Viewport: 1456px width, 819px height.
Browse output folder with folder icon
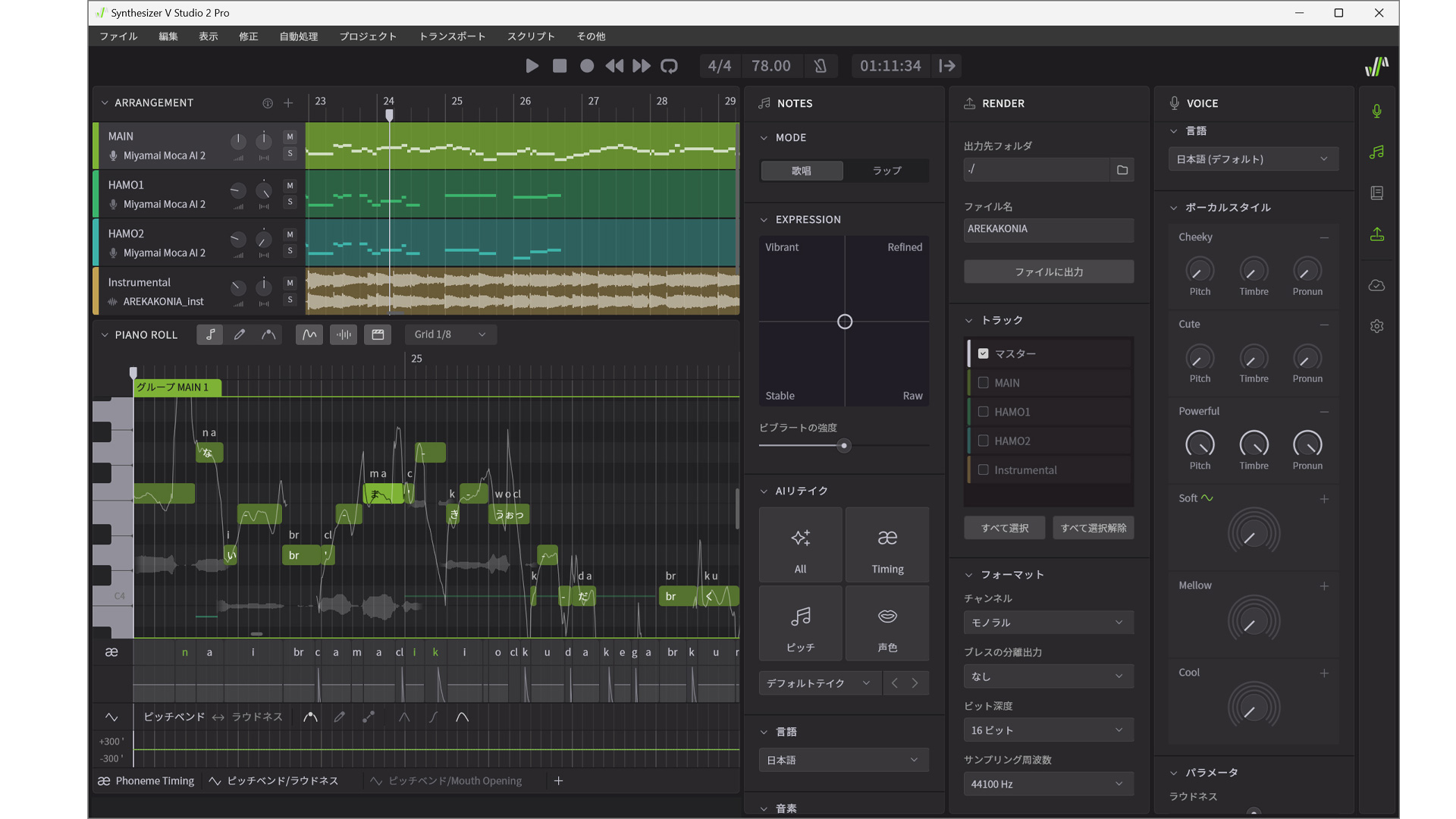[1122, 170]
